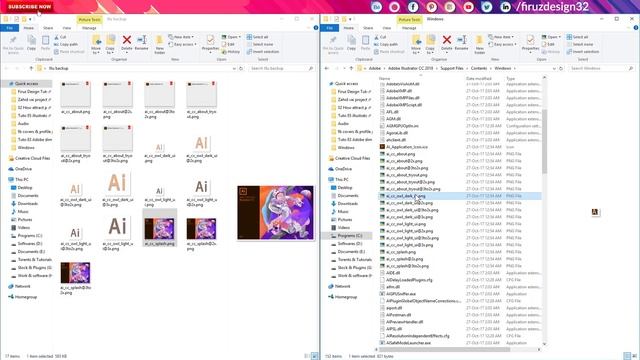Click Select all in left window ribbon
This screenshot has height=360, width=640.
coord(257,37)
